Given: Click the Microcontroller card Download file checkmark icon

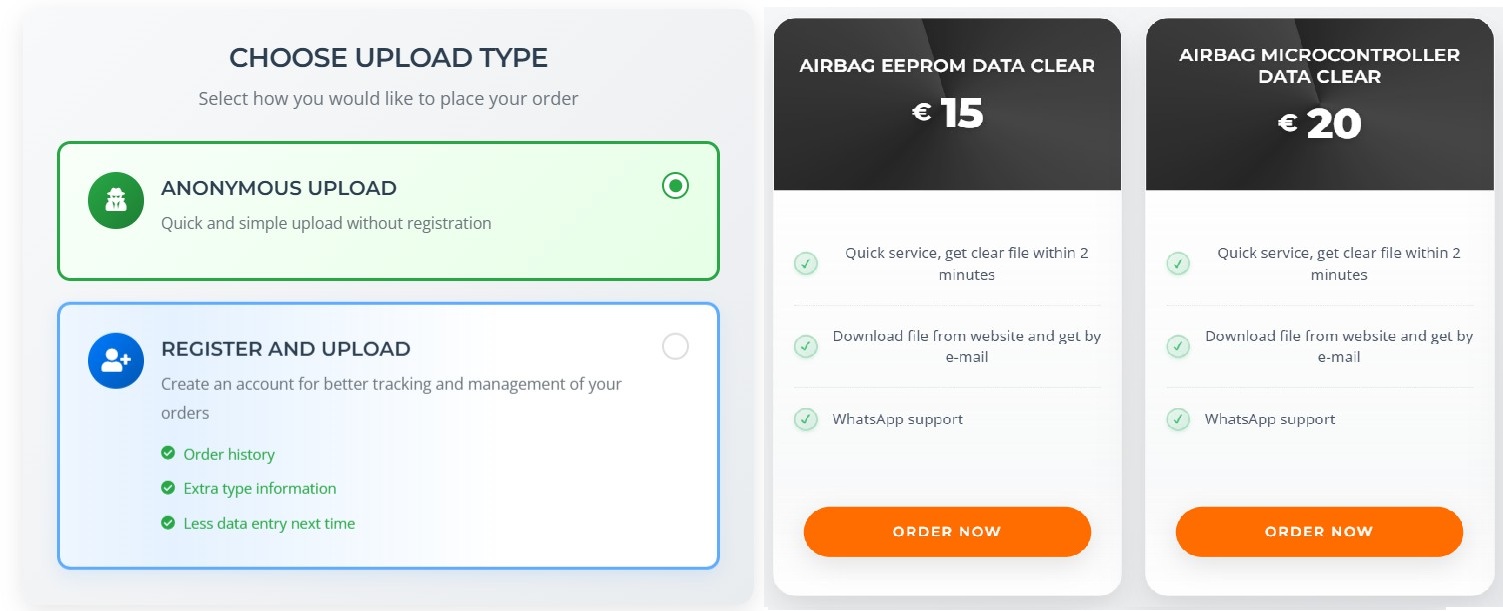Looking at the screenshot, I should [1178, 346].
